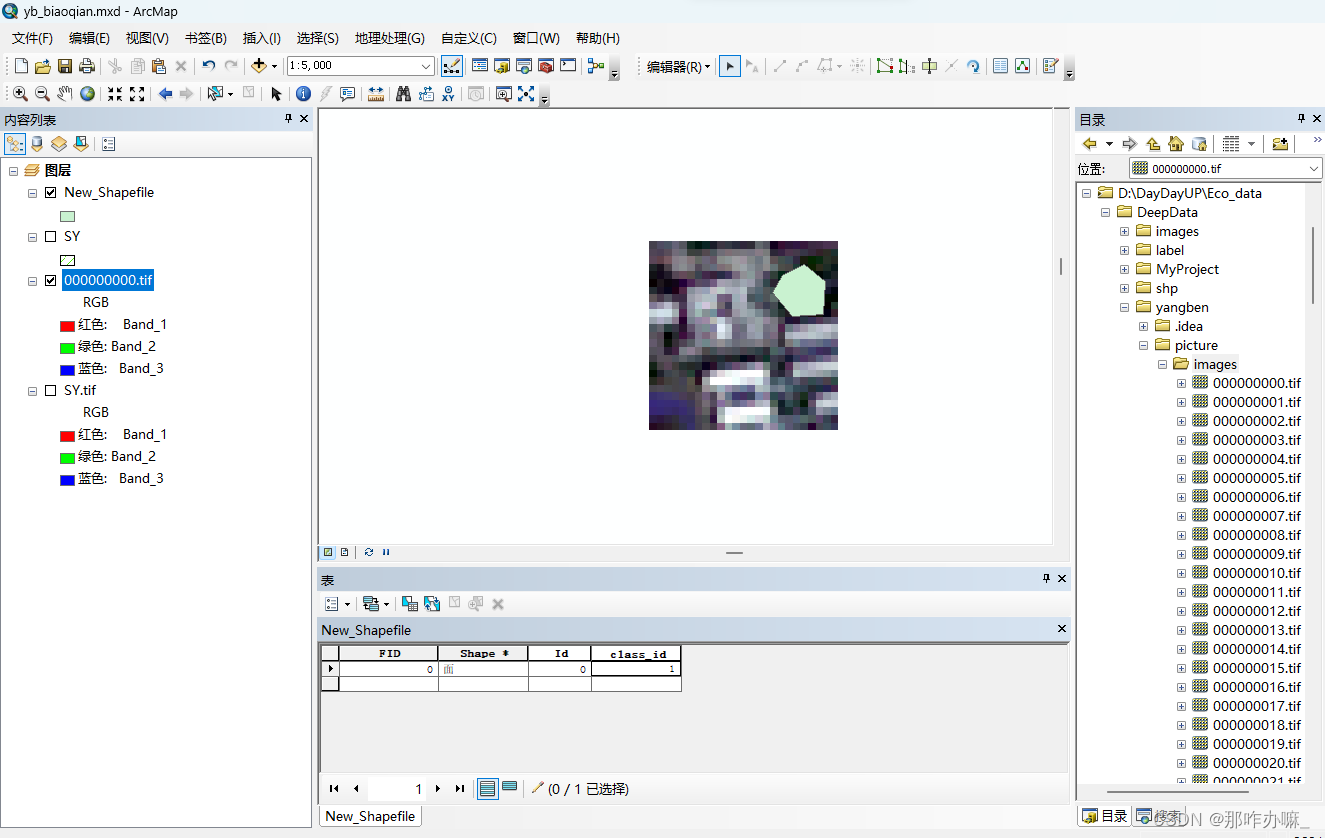Viewport: 1325px width, 838px height.
Task: Open the 编辑(E) menu
Action: click(89, 38)
